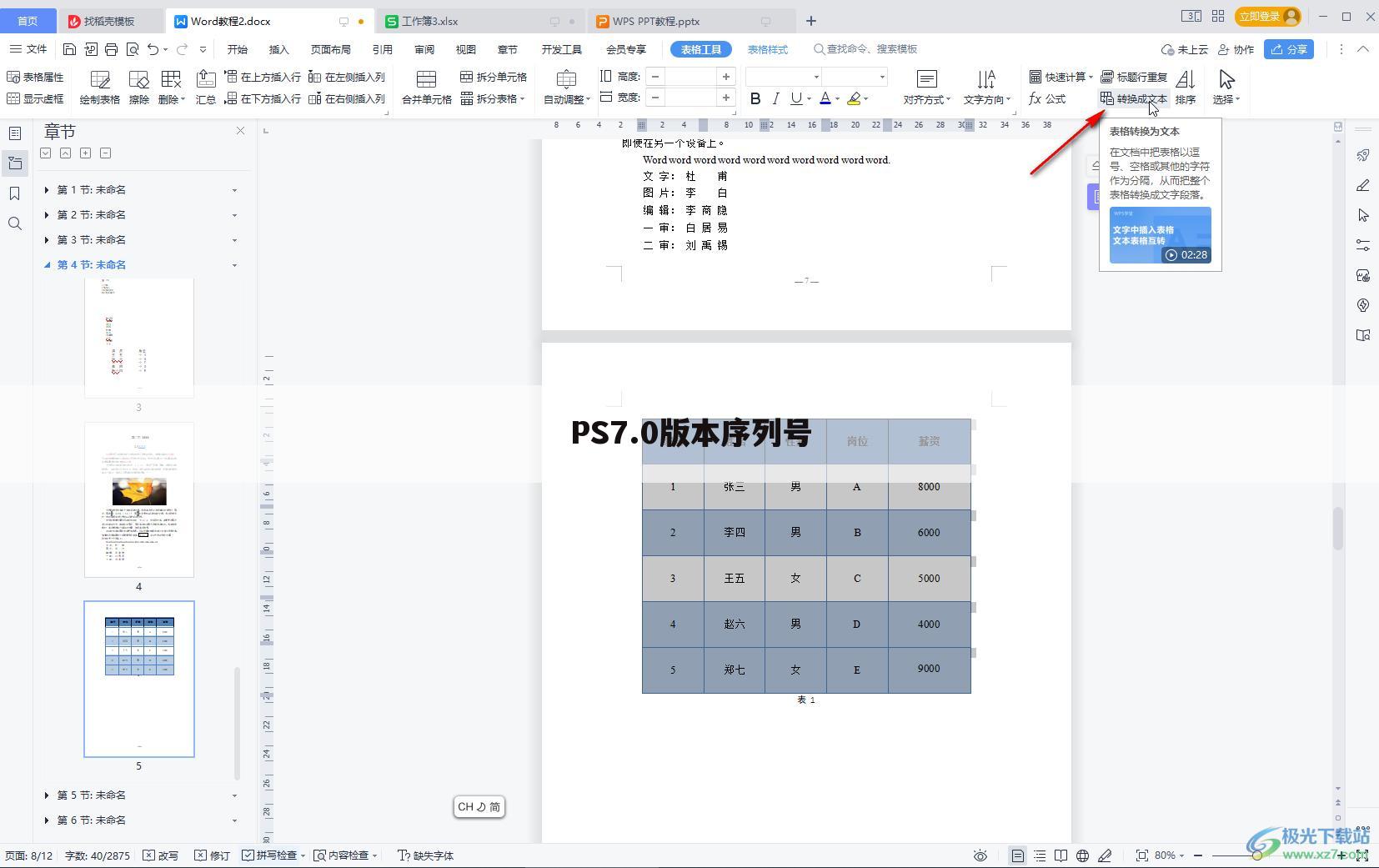Toggle underline formatting
1379x868 pixels.
click(796, 98)
